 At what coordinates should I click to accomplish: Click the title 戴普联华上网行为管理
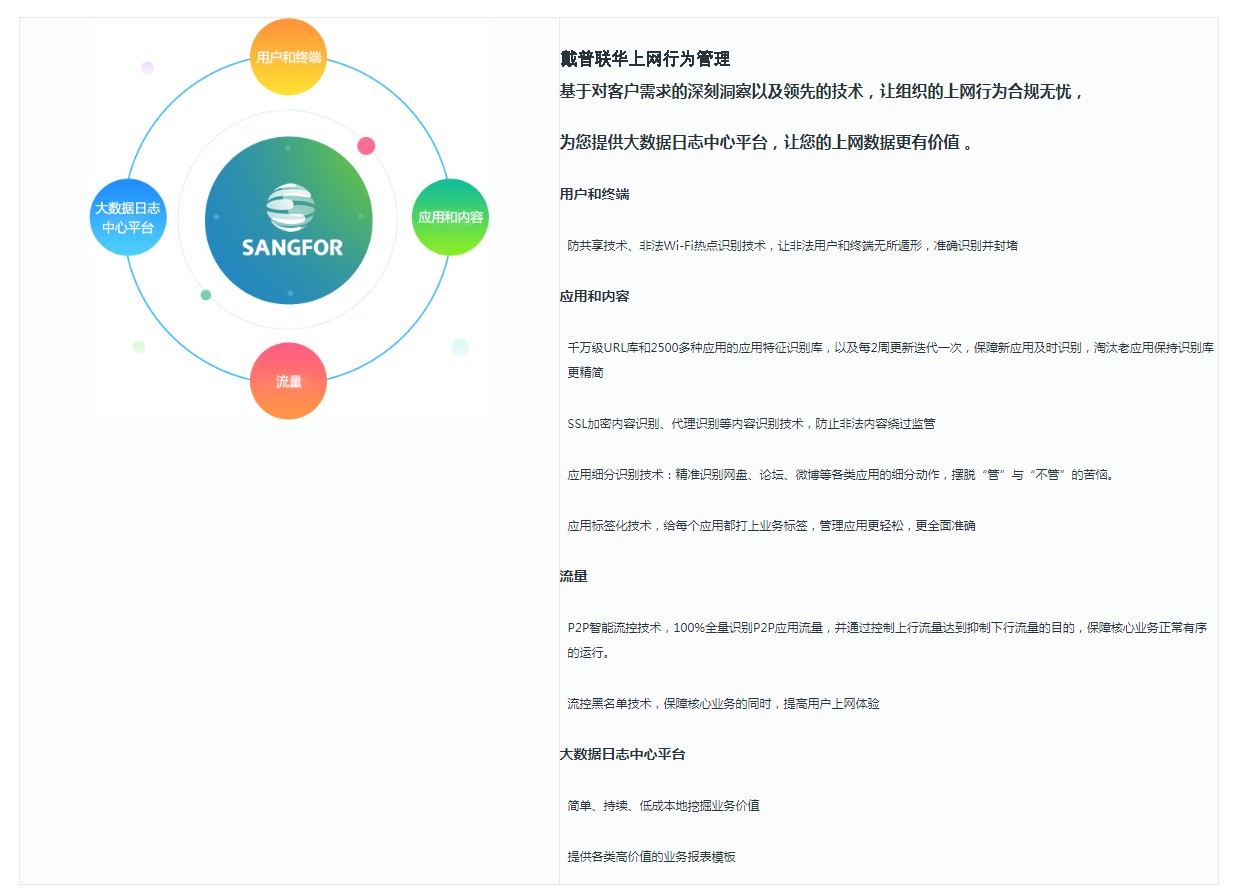(x=645, y=59)
